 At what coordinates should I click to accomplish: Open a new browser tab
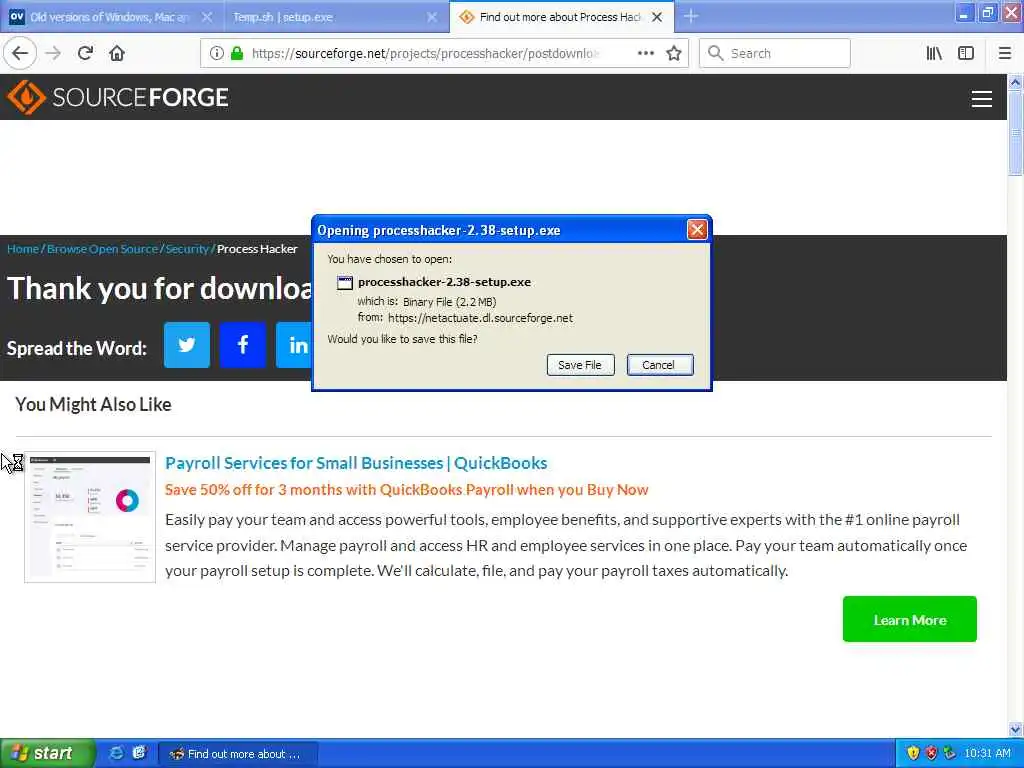tap(691, 16)
